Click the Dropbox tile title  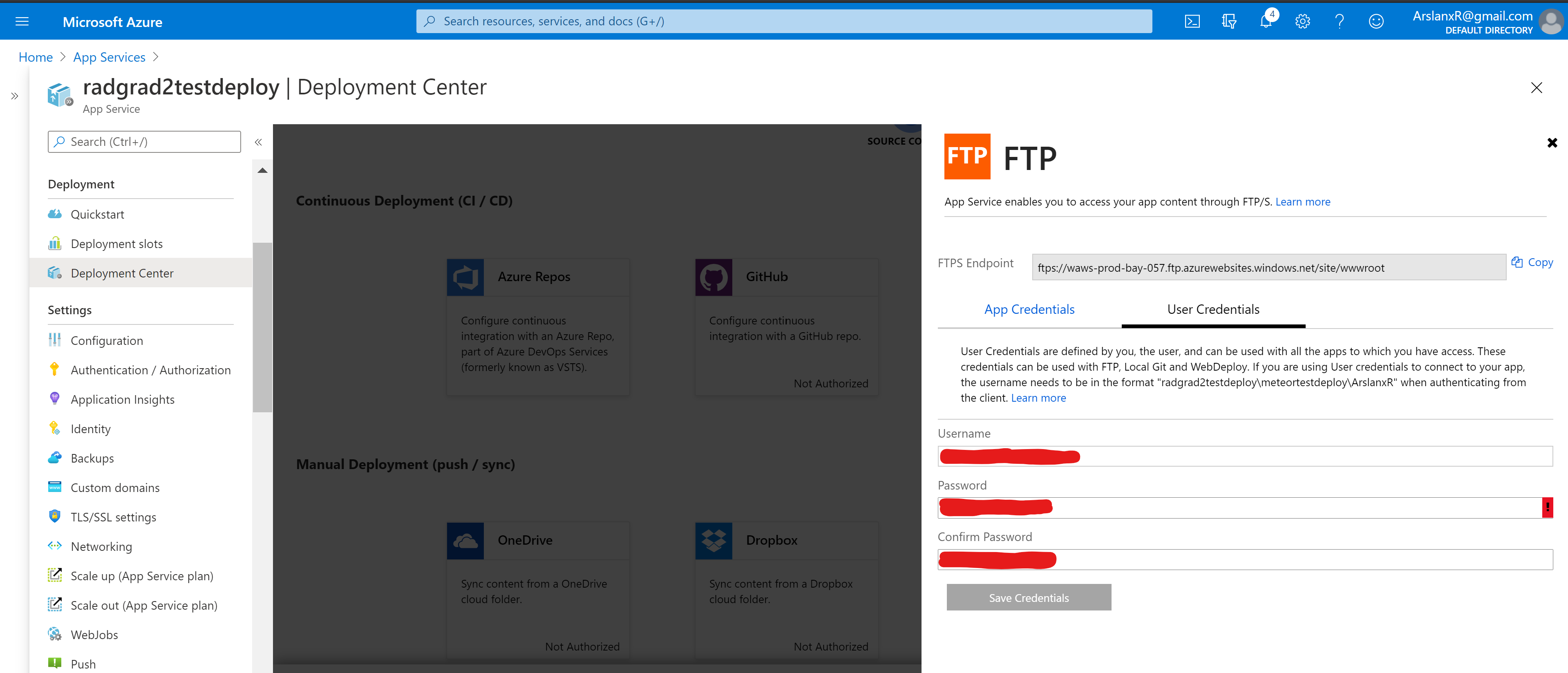click(x=771, y=540)
